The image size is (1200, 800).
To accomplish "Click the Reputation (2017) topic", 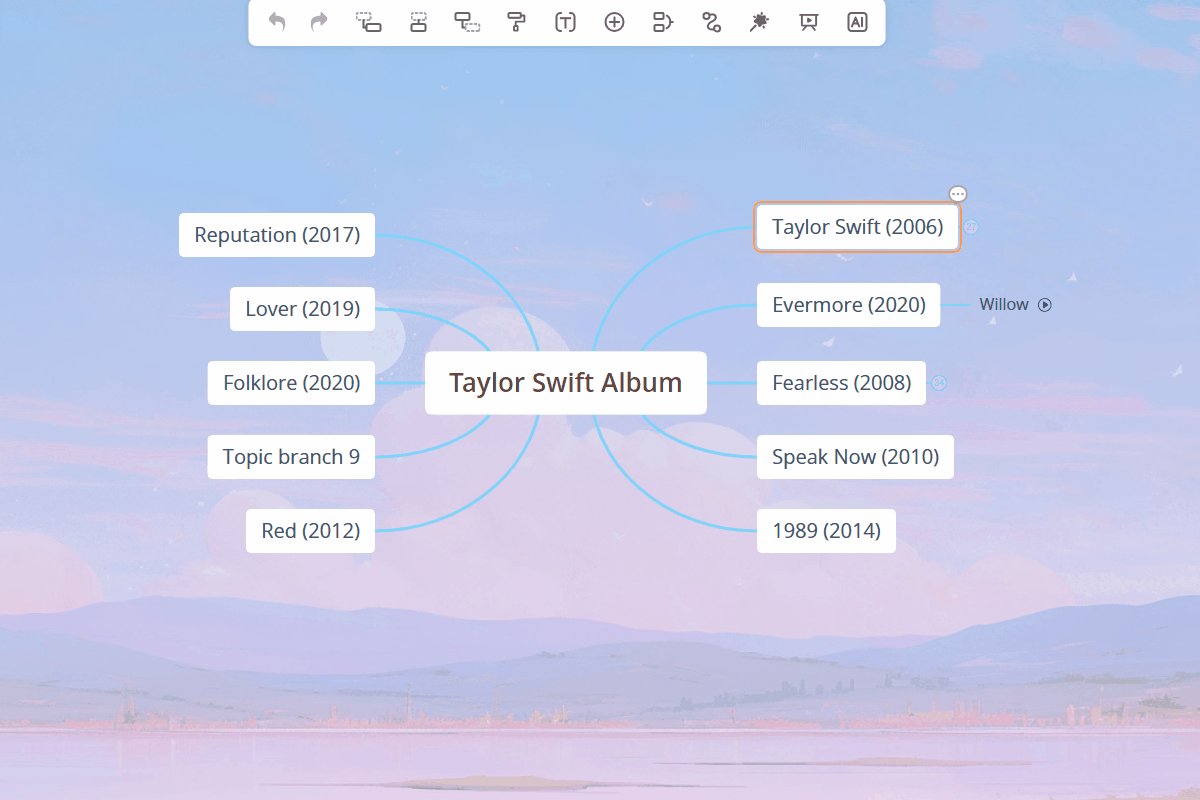I will pyautogui.click(x=277, y=235).
